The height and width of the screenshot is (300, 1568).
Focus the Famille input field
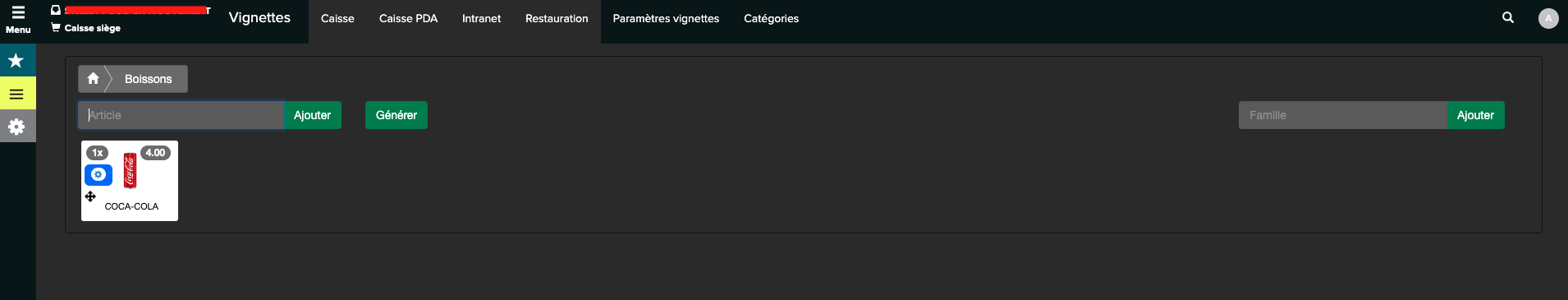tap(1343, 115)
